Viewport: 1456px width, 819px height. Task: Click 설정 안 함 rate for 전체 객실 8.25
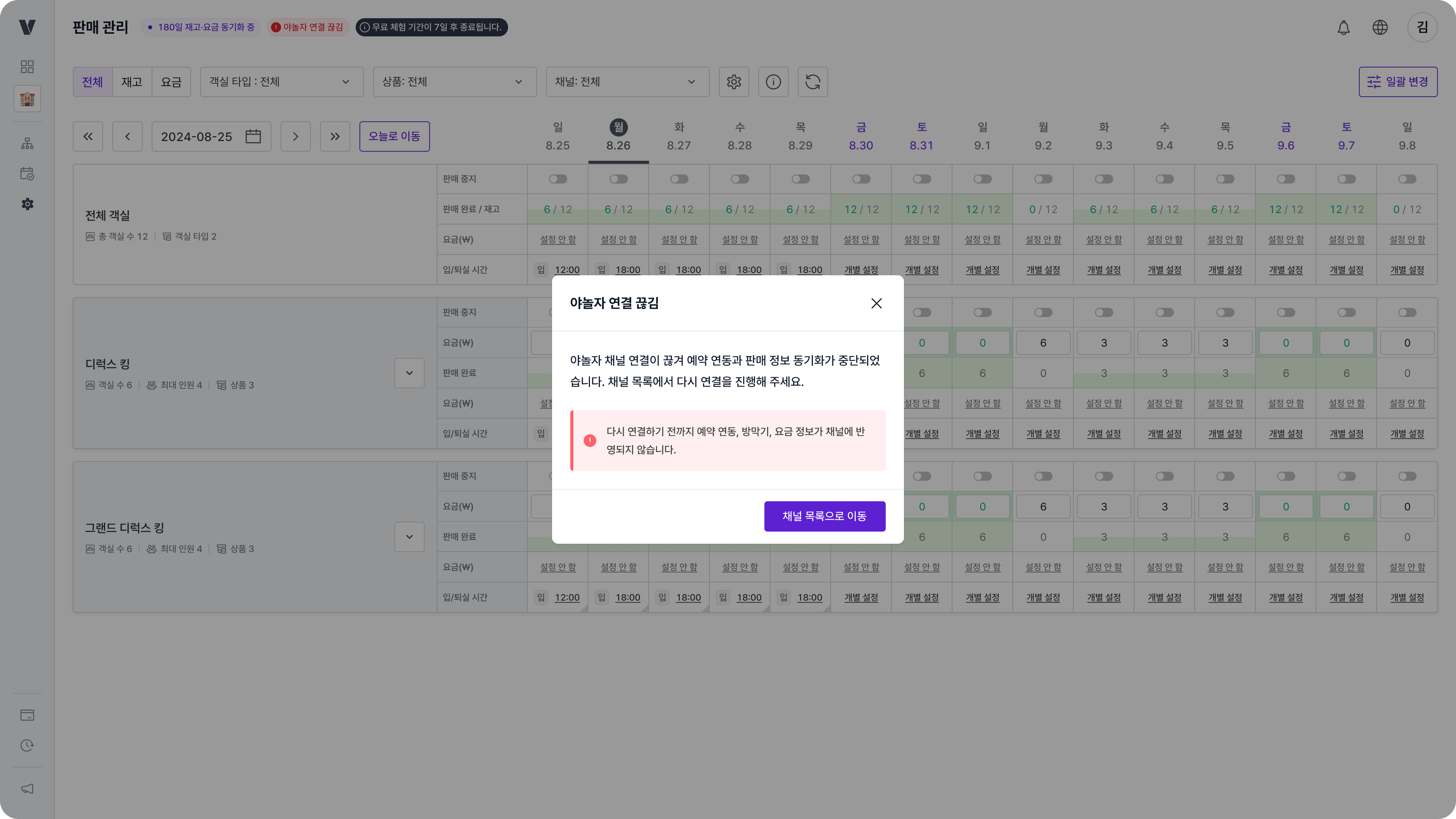[558, 240]
